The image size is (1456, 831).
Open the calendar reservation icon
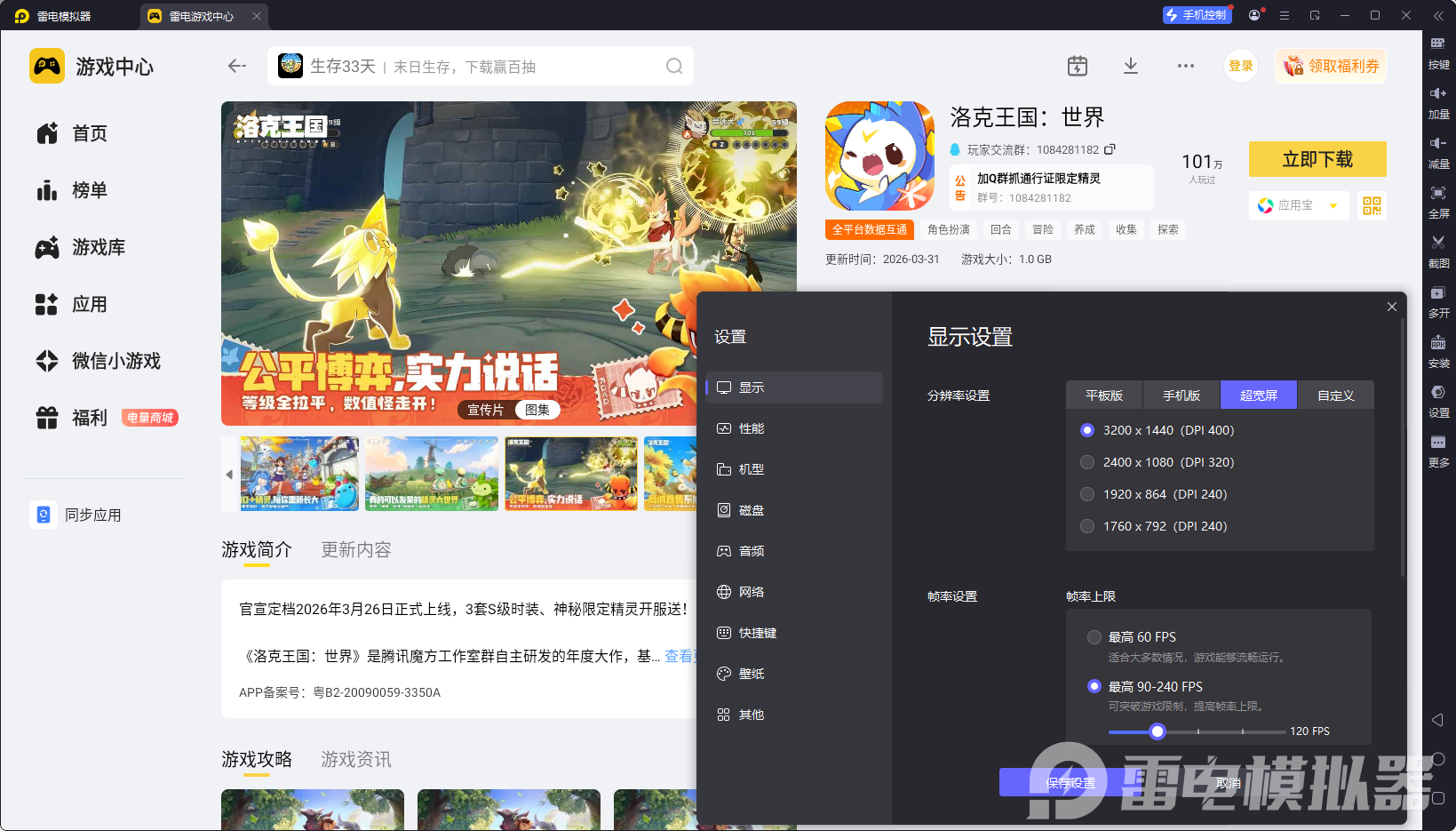click(x=1077, y=66)
